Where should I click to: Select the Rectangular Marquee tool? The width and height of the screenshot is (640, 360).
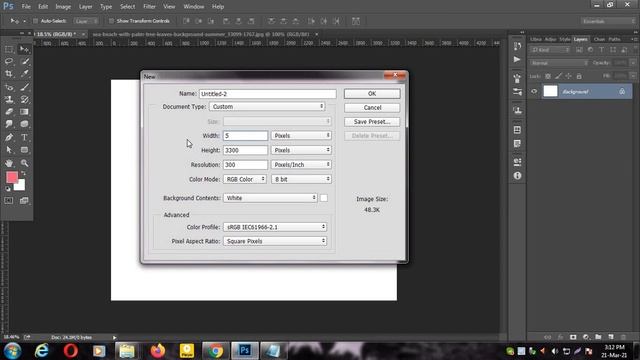(9, 49)
